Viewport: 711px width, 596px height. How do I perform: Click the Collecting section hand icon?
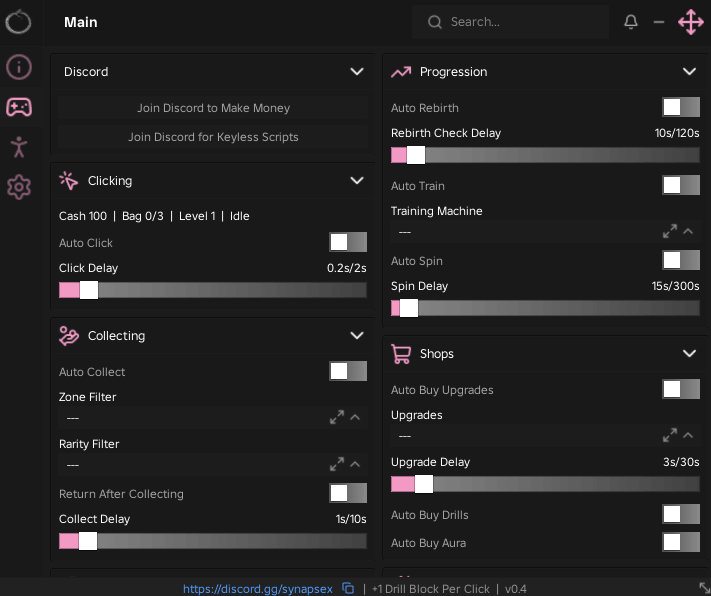[69, 336]
